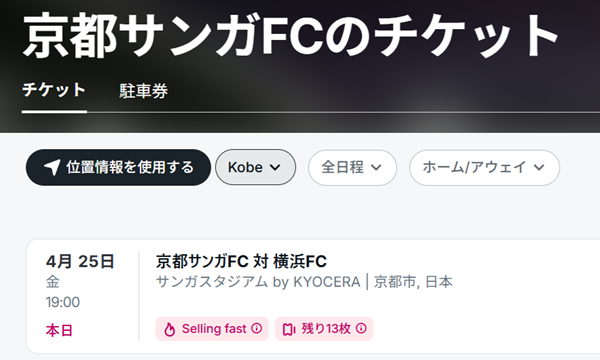Click the ticket icon before 残り13枚
Viewport: 600px width, 360px height.
pos(289,329)
